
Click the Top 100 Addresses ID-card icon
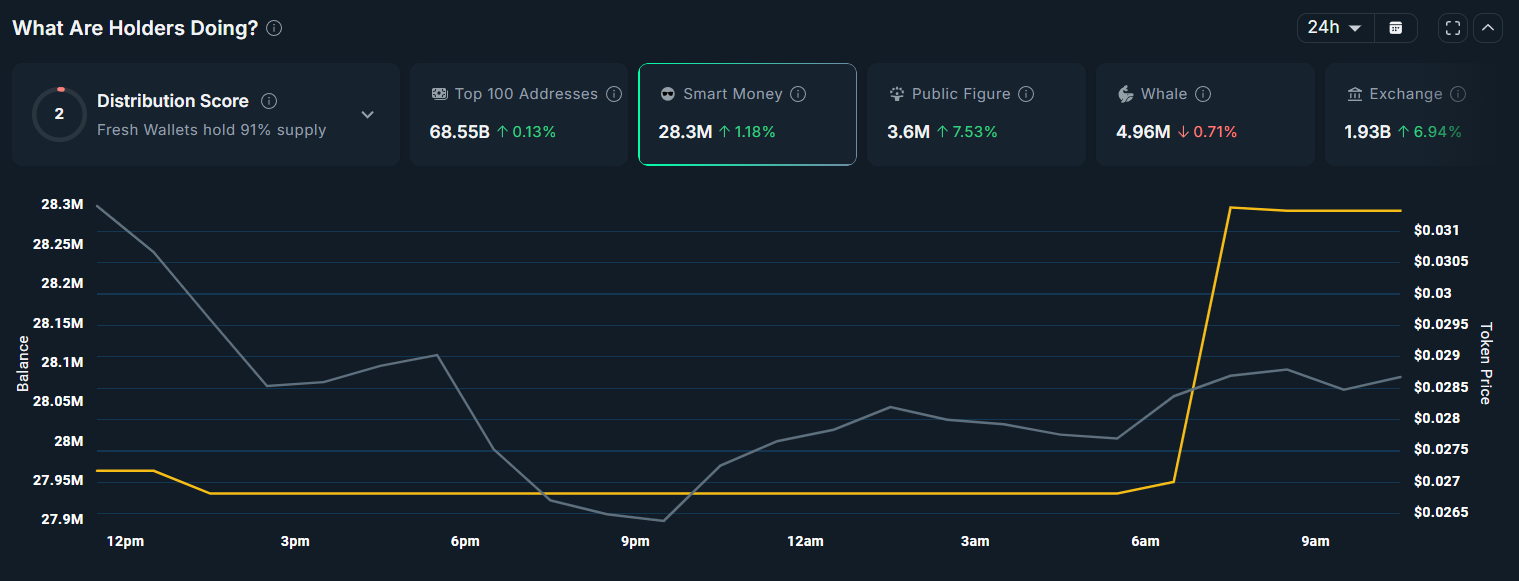tap(439, 94)
